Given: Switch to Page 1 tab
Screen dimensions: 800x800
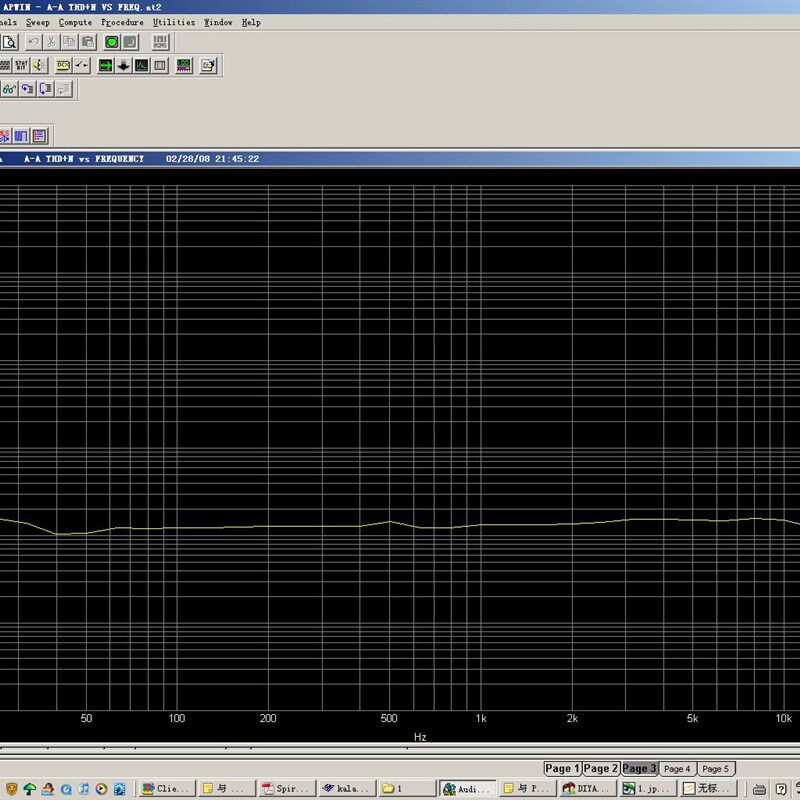Looking at the screenshot, I should click(561, 768).
